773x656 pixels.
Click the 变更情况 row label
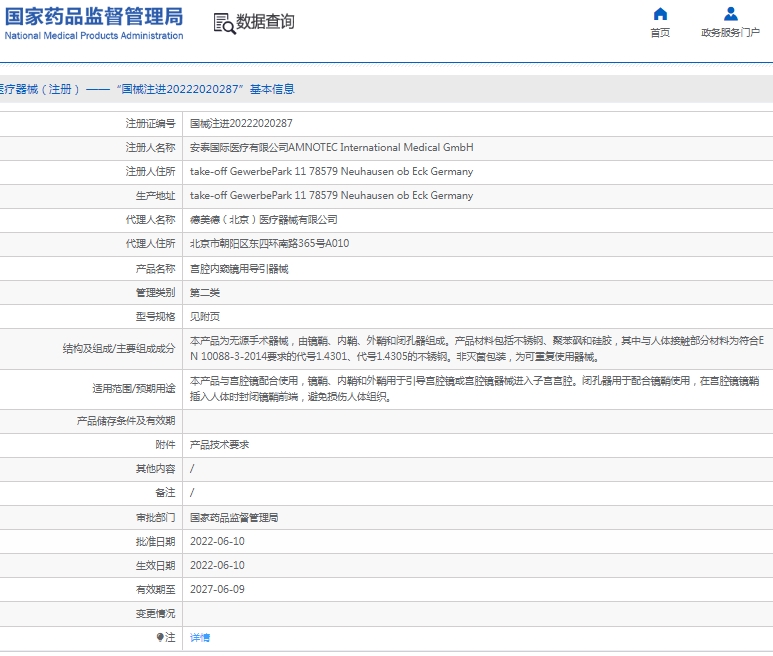coord(155,614)
